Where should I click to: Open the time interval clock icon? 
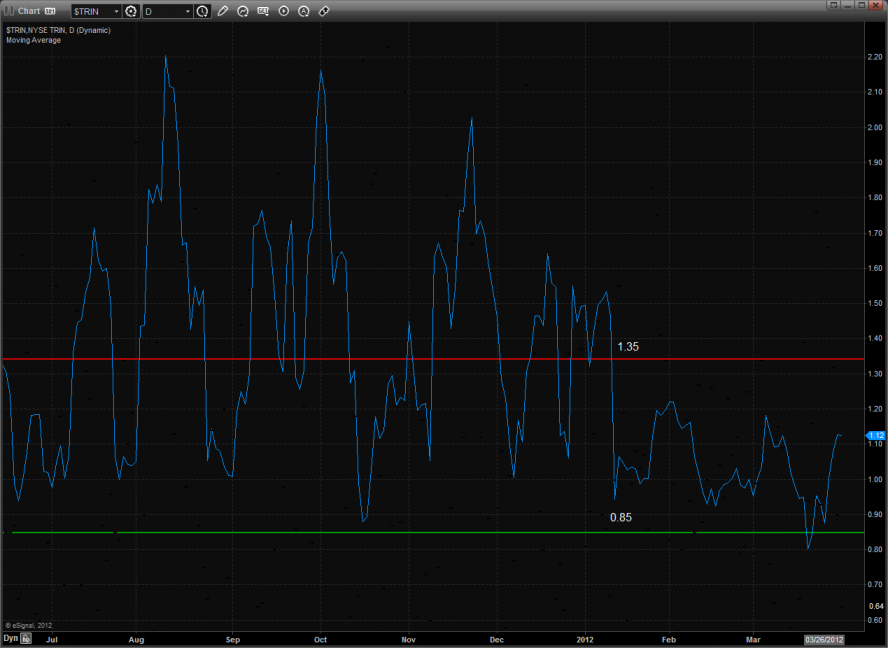[203, 11]
